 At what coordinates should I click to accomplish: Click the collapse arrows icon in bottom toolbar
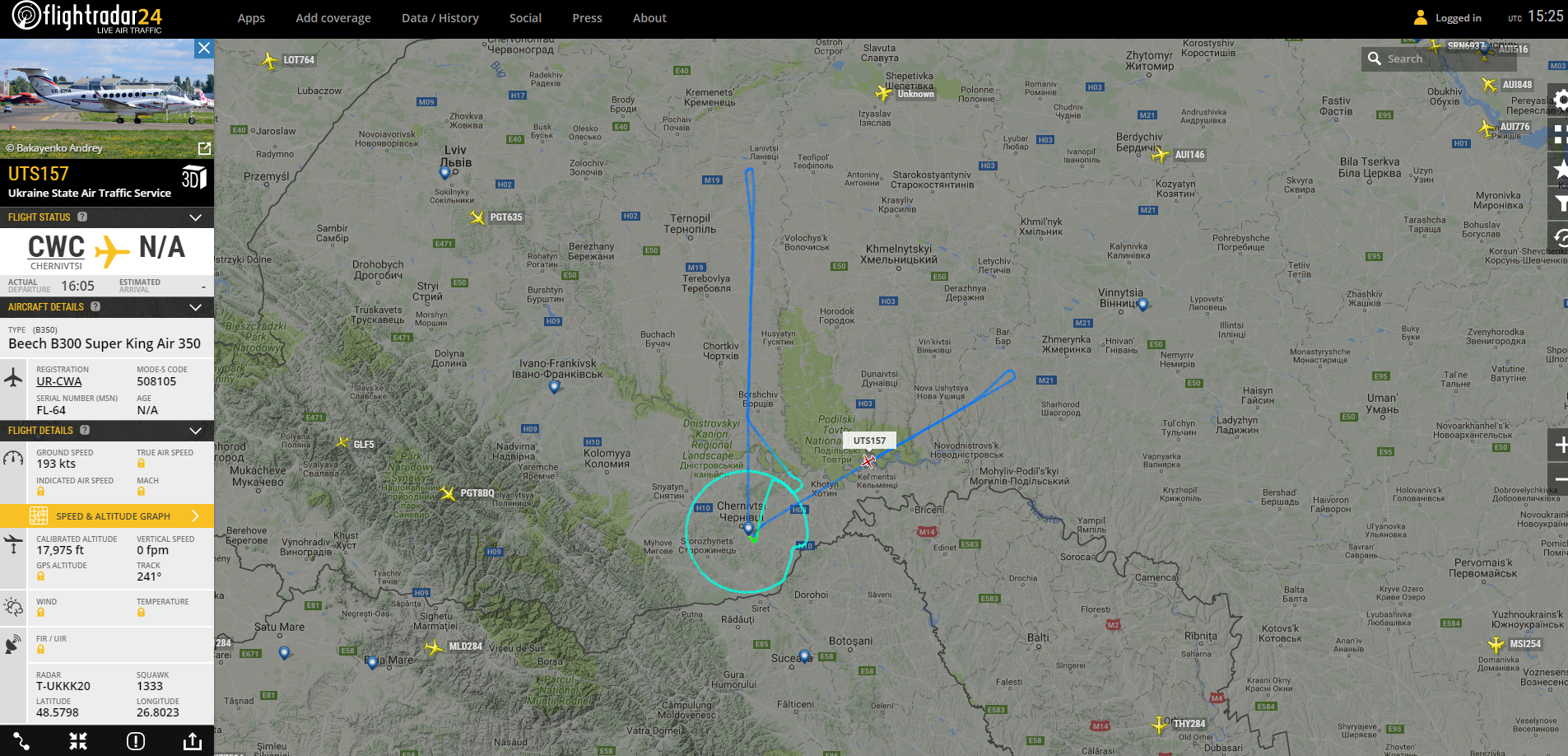pos(78,741)
